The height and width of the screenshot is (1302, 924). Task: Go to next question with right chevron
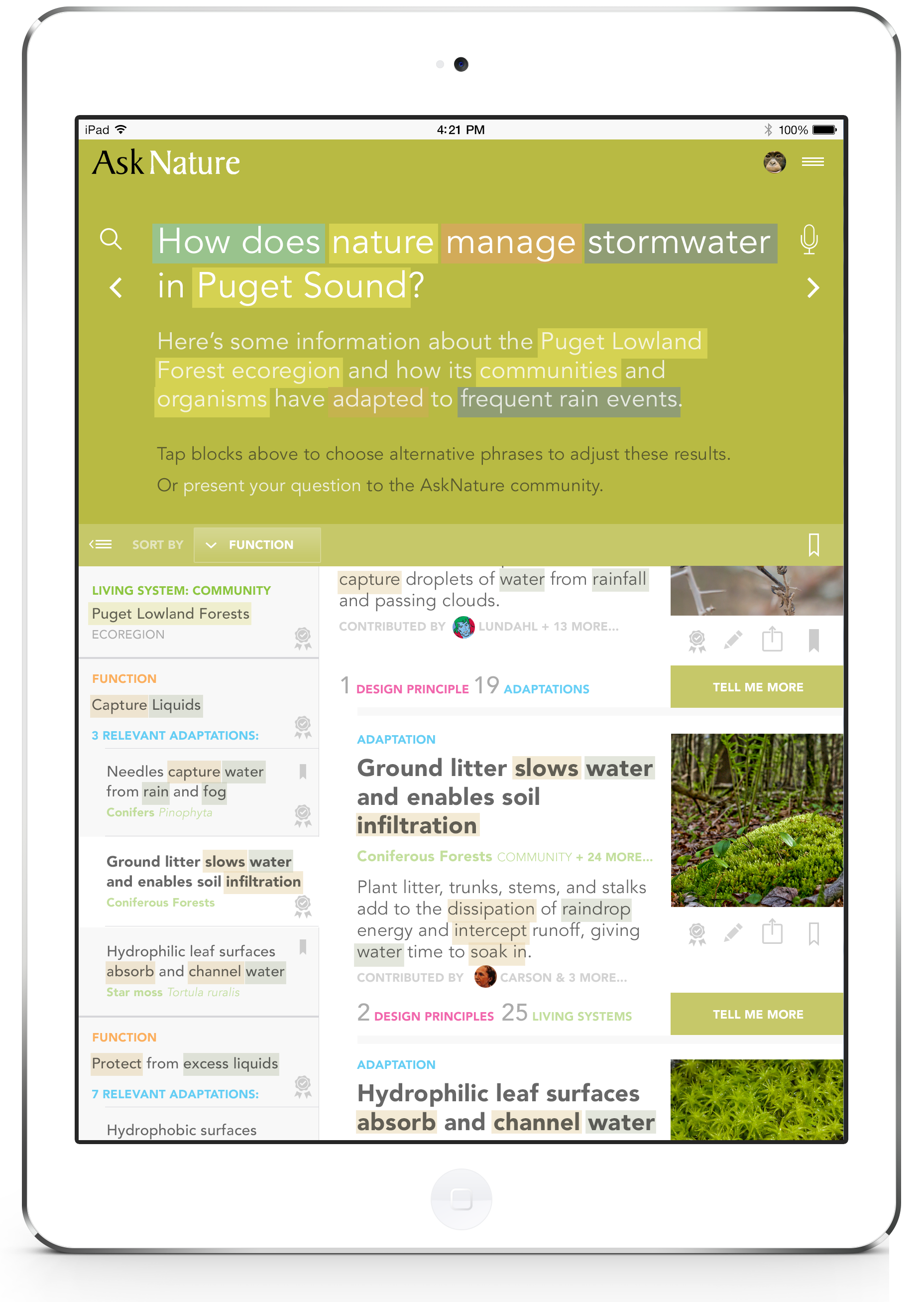[813, 287]
